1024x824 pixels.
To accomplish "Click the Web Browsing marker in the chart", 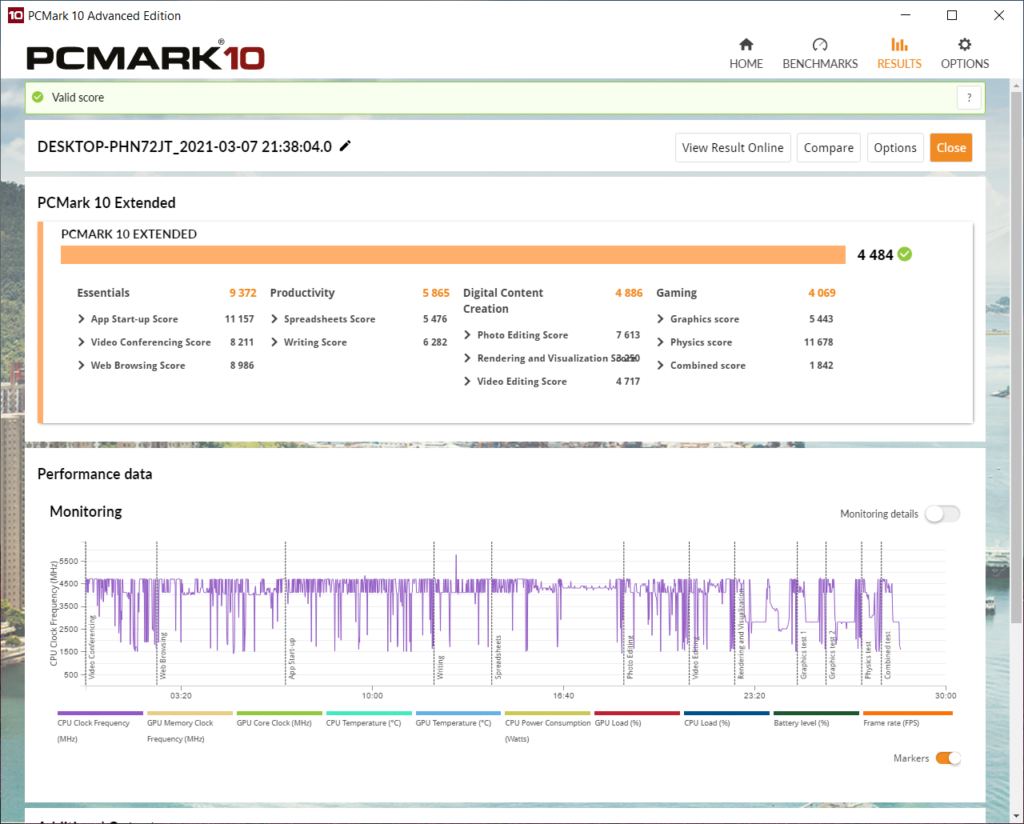I will coord(163,656).
